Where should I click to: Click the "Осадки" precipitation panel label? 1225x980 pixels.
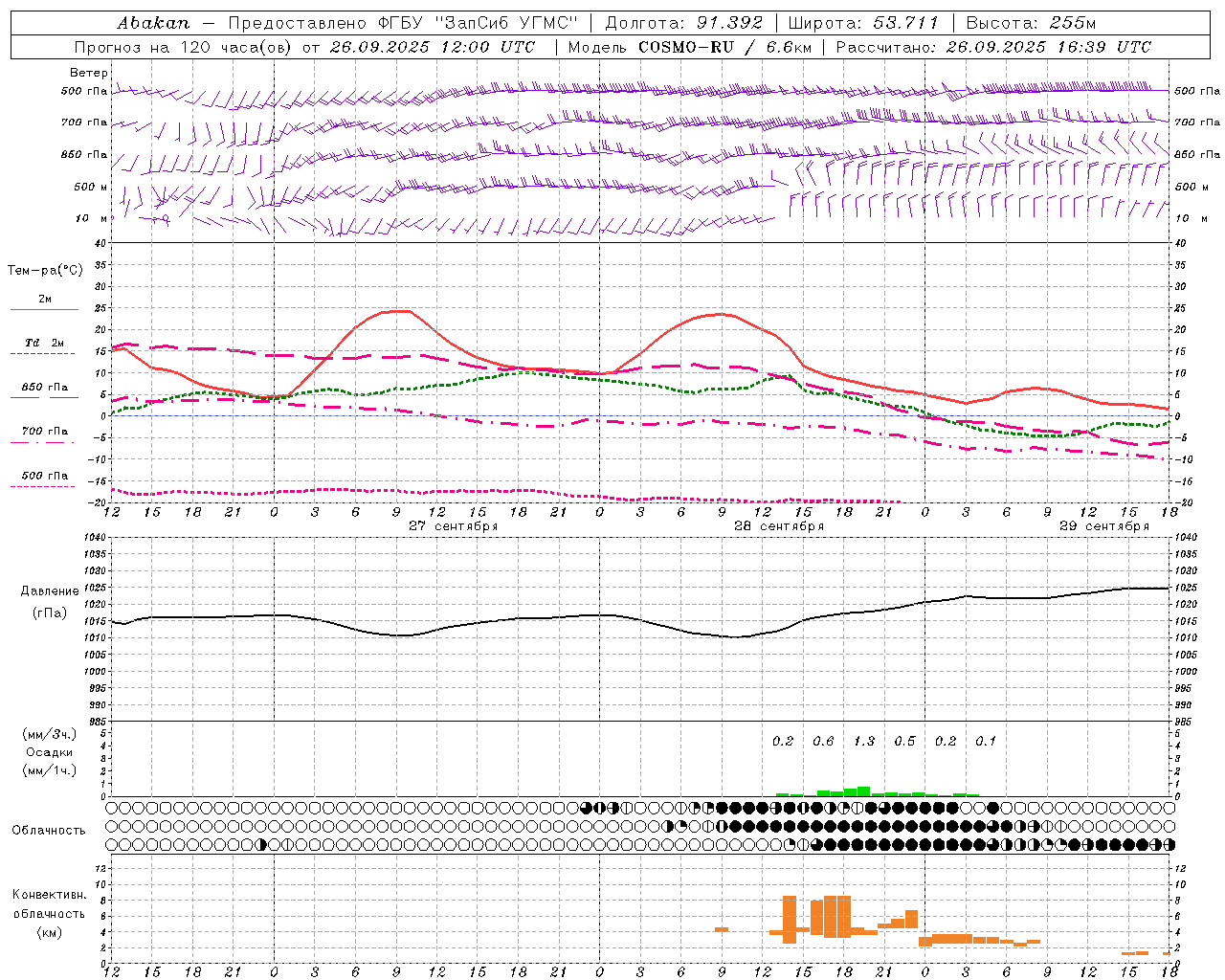pos(49,753)
